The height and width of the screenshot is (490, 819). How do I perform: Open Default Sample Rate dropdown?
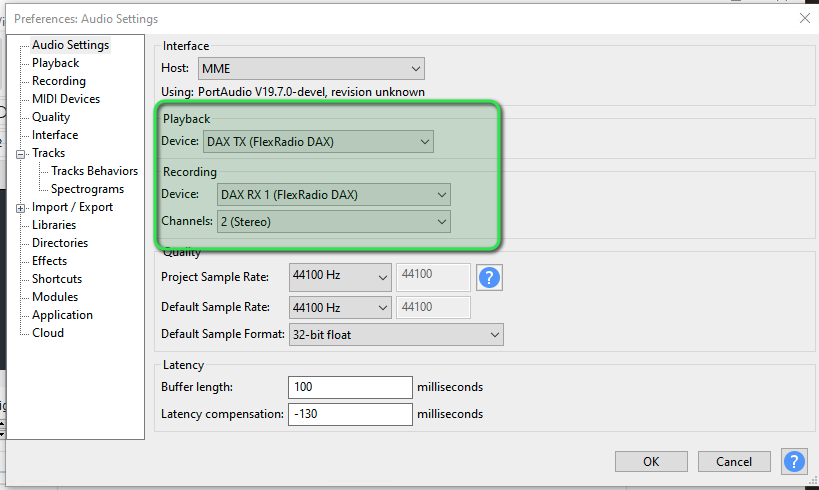[340, 308]
